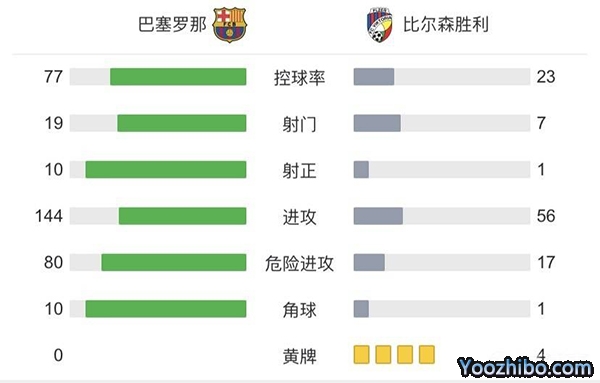
Task: Open the Yoozhibo.com watermark link
Action: click(x=525, y=367)
